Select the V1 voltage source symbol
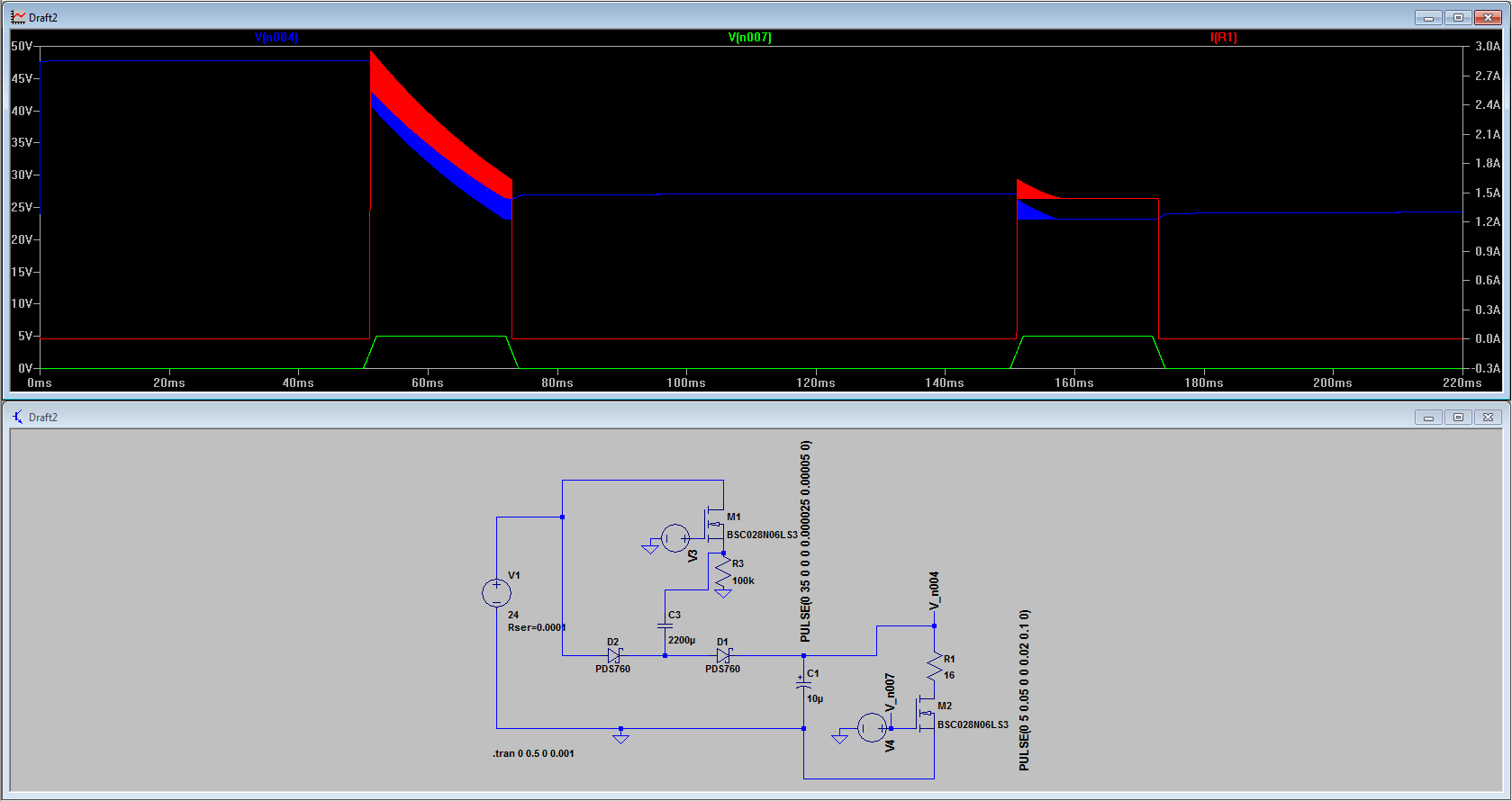 click(496, 593)
